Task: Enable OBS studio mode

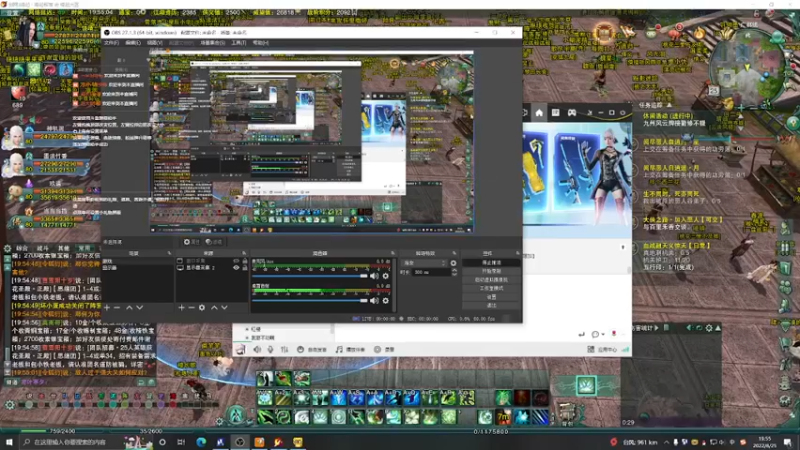Action: [x=491, y=288]
